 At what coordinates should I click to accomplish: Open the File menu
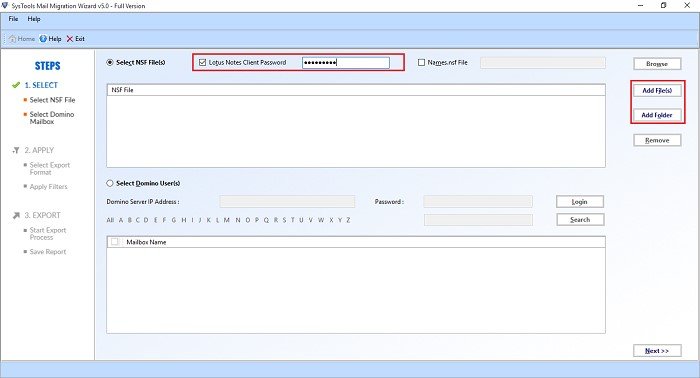point(13,19)
